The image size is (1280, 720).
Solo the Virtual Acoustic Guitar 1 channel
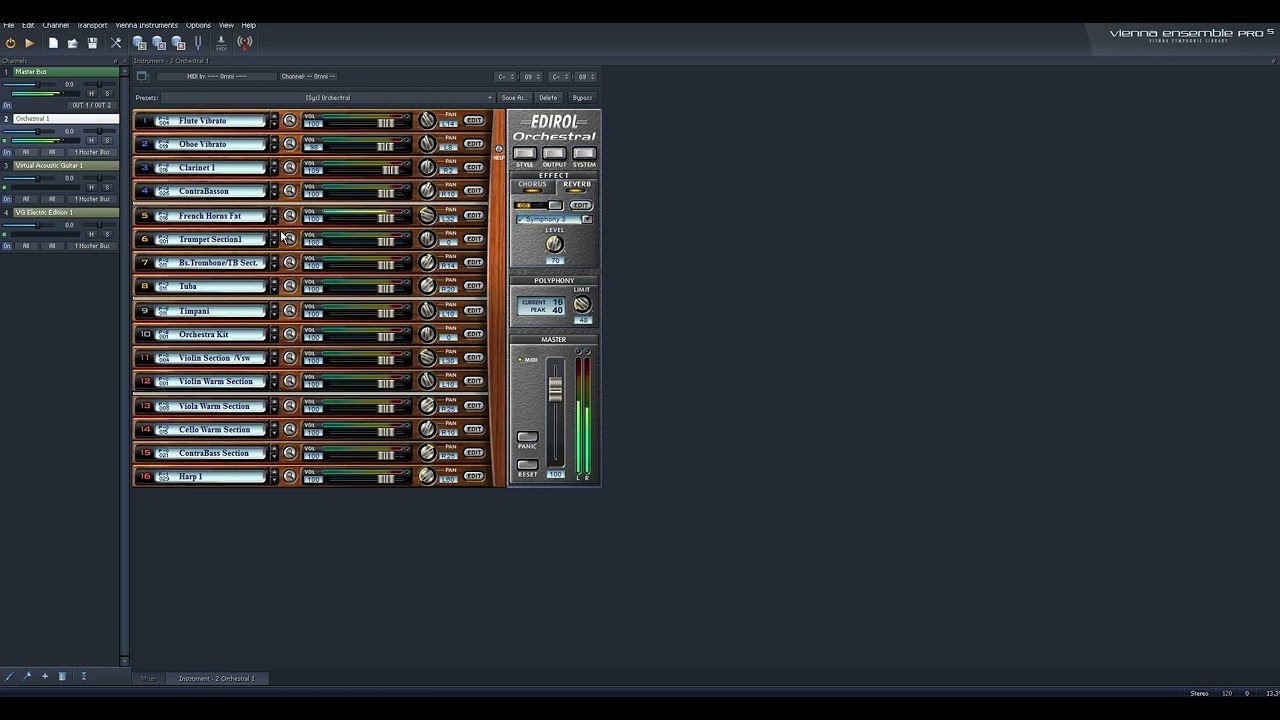(107, 188)
